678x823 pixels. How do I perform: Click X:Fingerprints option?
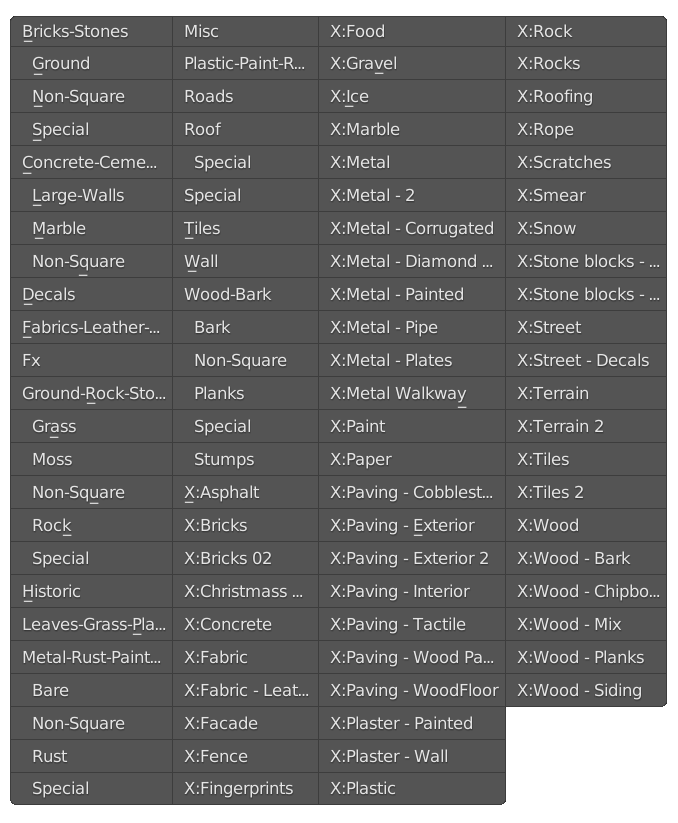click(x=245, y=788)
